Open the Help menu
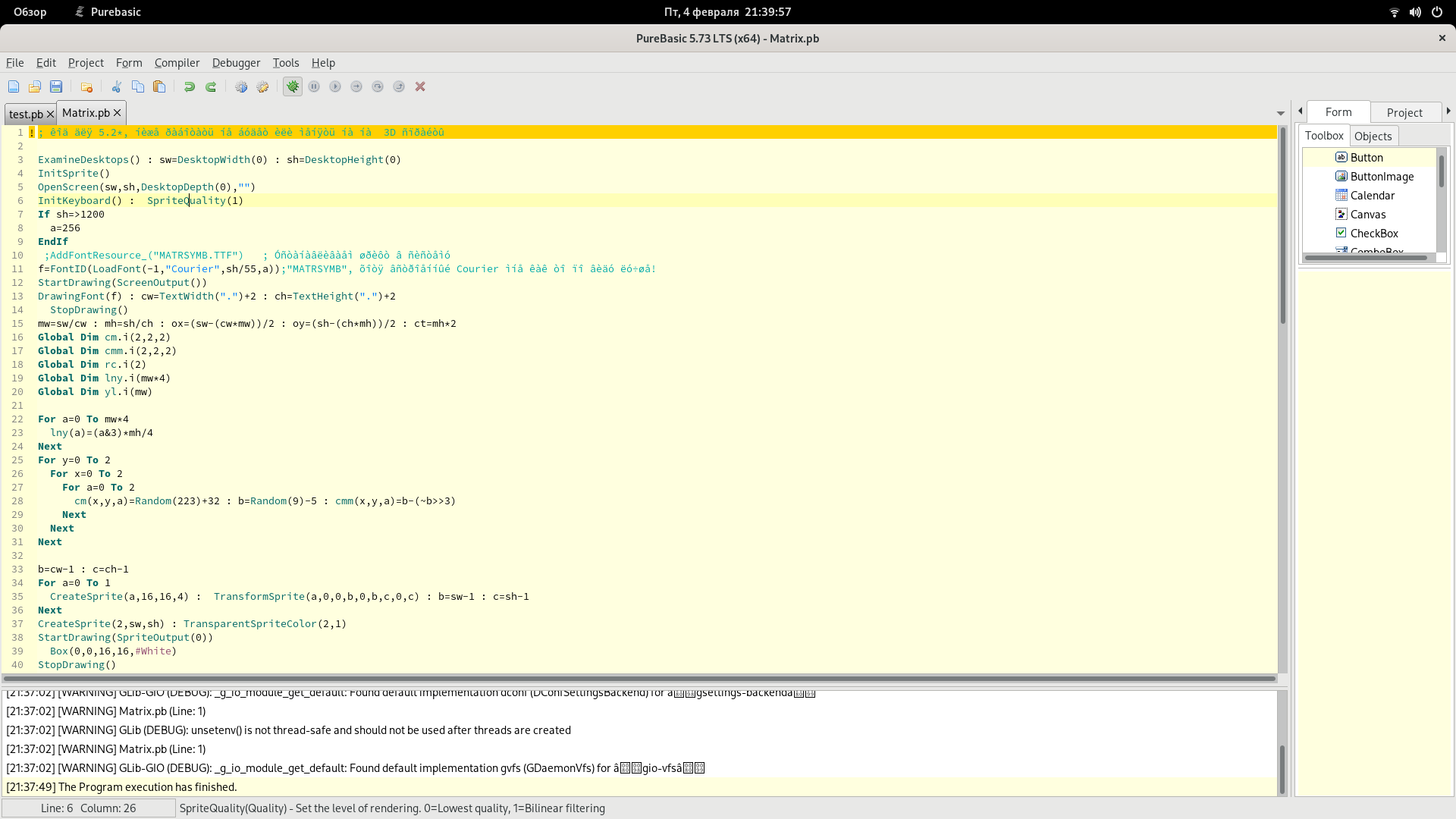This screenshot has height=819, width=1456. click(x=323, y=63)
